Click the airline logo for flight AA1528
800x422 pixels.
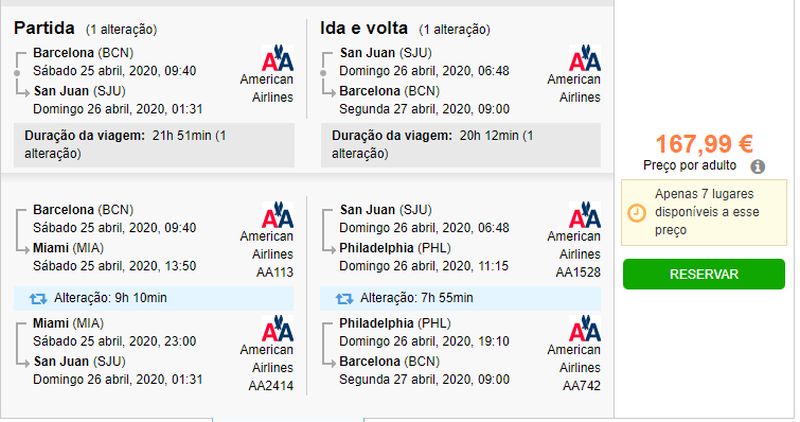pos(585,215)
